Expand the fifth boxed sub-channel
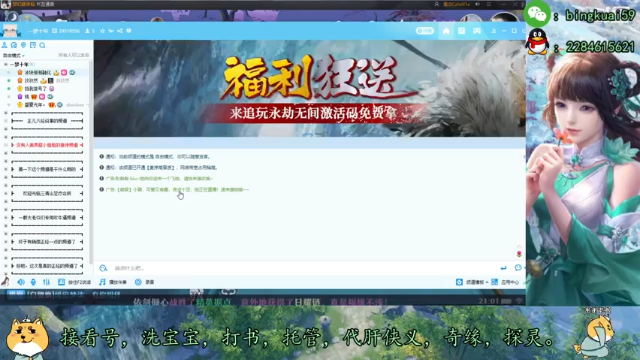The height and width of the screenshot is (360, 640). click(6, 218)
